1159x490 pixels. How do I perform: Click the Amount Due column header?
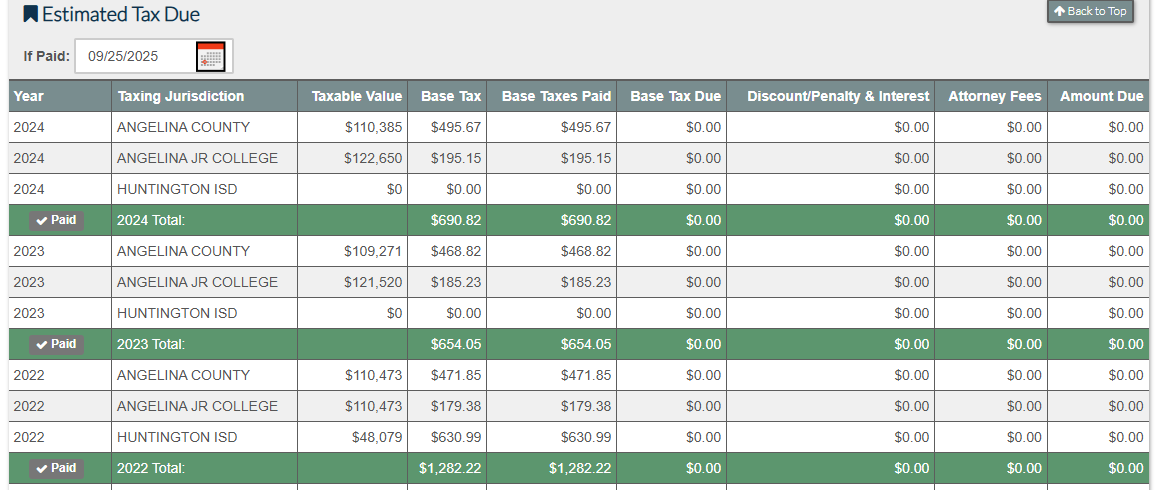point(1101,96)
